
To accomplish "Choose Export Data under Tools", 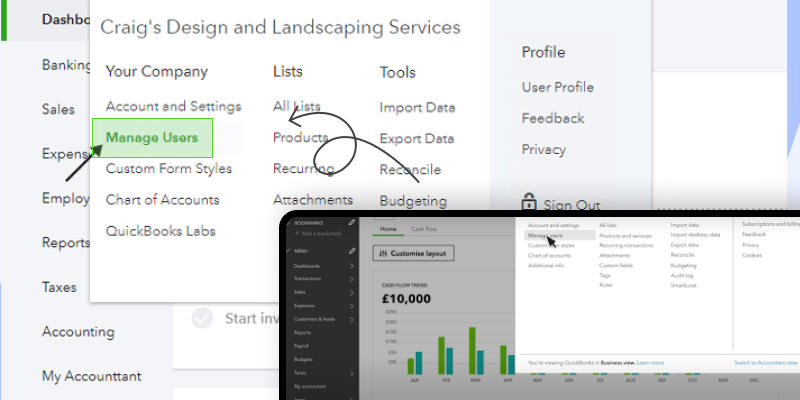I will coord(417,139).
